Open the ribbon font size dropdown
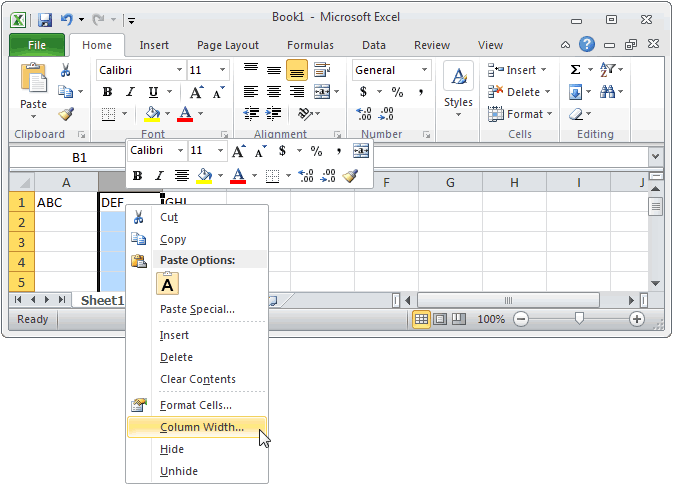 222,70
